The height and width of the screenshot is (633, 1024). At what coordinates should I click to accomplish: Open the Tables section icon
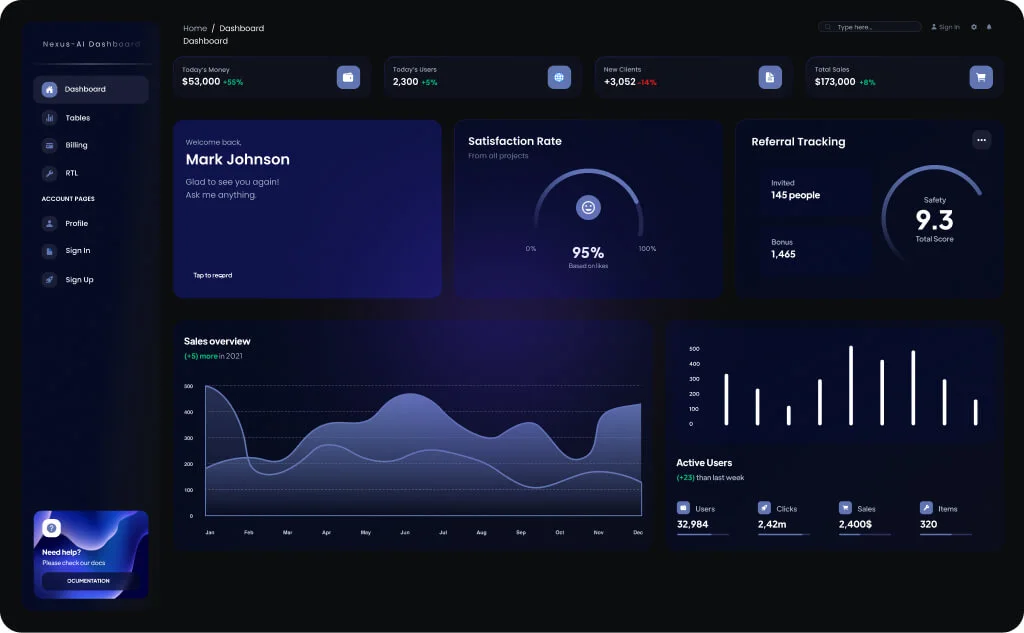click(x=48, y=118)
